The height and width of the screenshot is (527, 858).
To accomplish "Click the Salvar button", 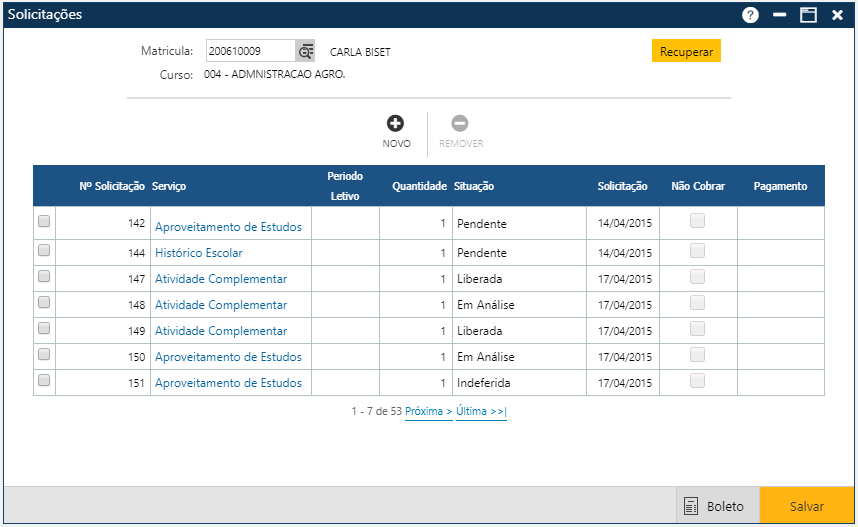I will click(x=807, y=506).
